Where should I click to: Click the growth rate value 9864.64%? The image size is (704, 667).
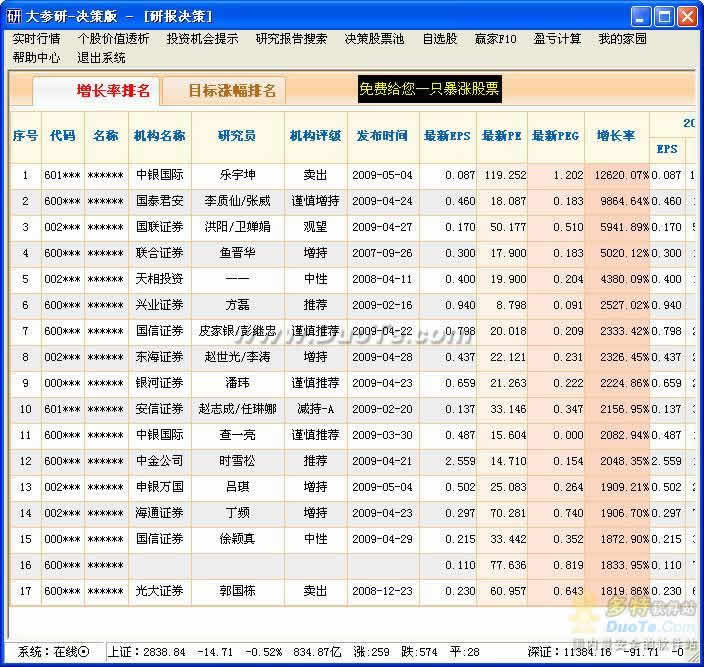[625, 201]
